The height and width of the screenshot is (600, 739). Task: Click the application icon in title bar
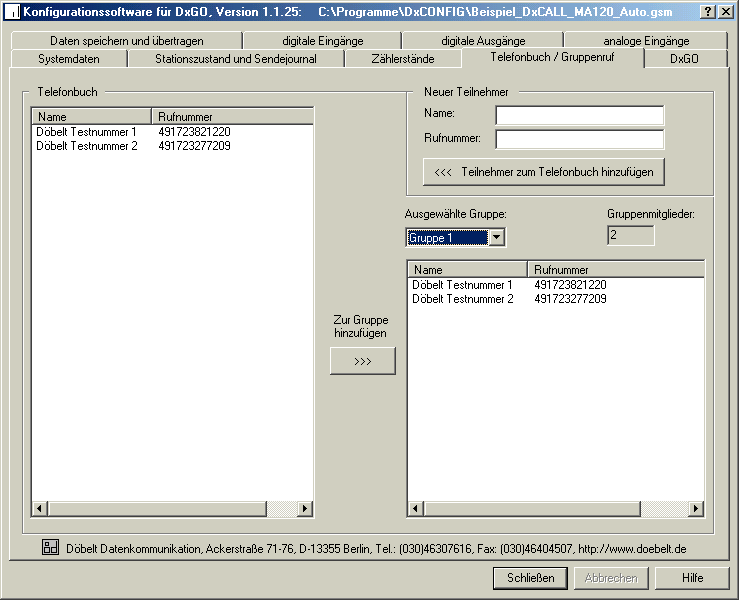(x=13, y=12)
